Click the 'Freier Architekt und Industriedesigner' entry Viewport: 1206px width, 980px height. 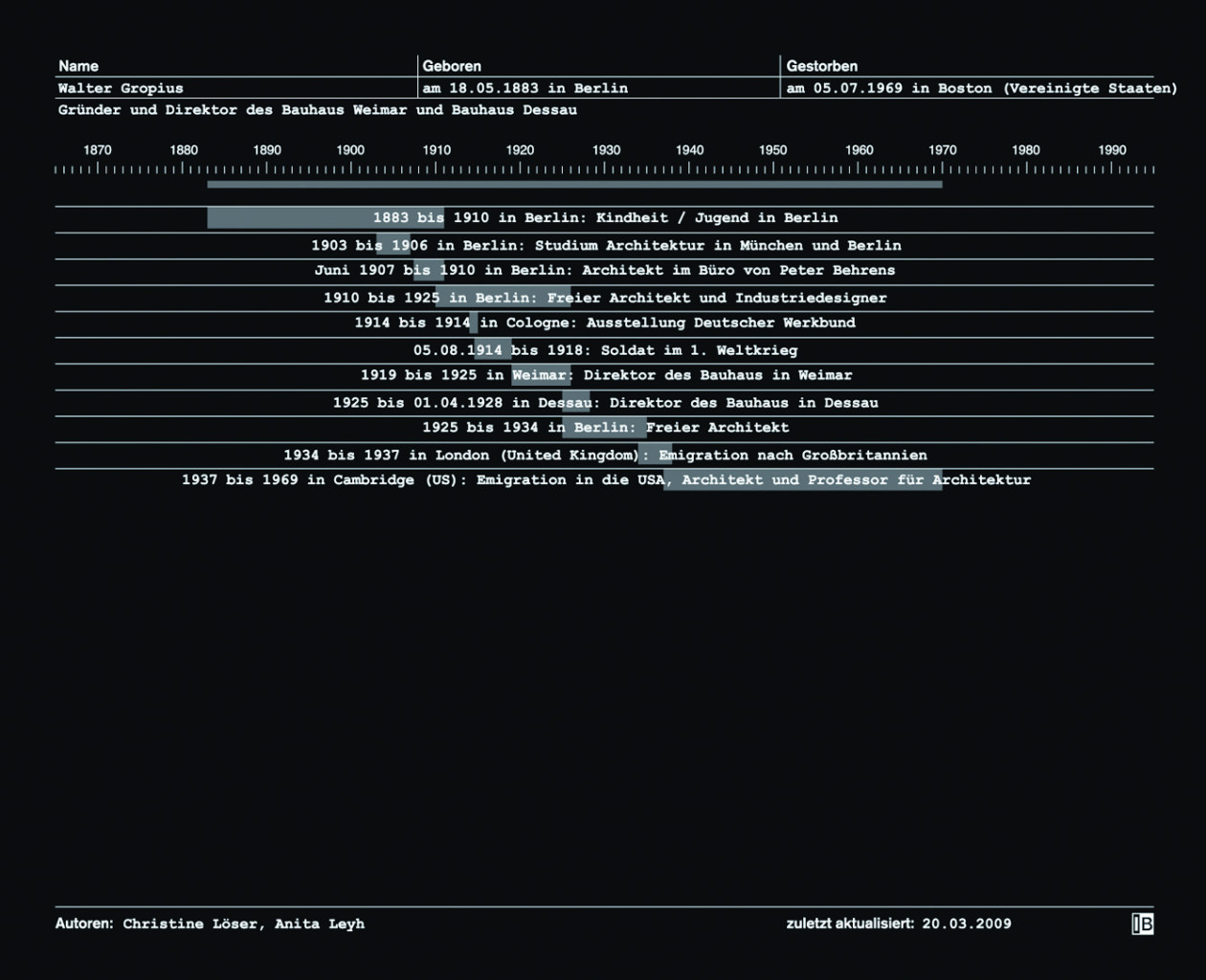(x=605, y=298)
